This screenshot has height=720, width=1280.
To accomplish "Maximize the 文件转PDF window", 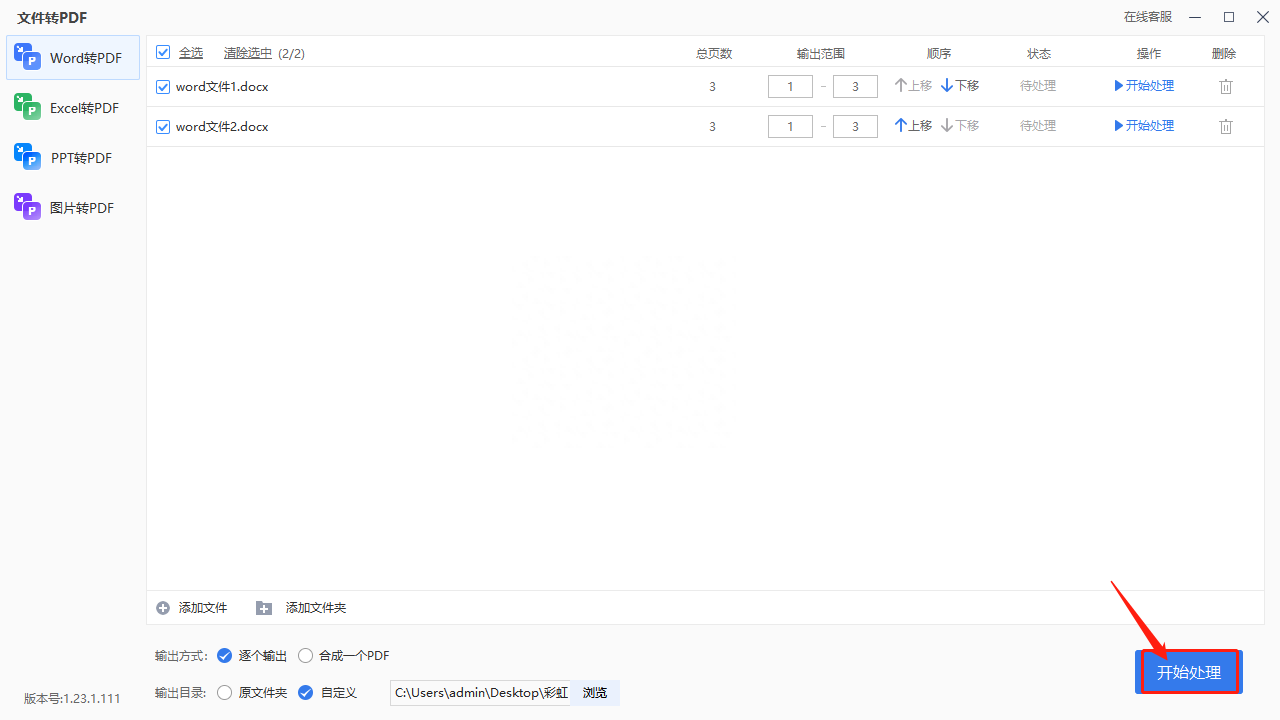I will tap(1229, 17).
